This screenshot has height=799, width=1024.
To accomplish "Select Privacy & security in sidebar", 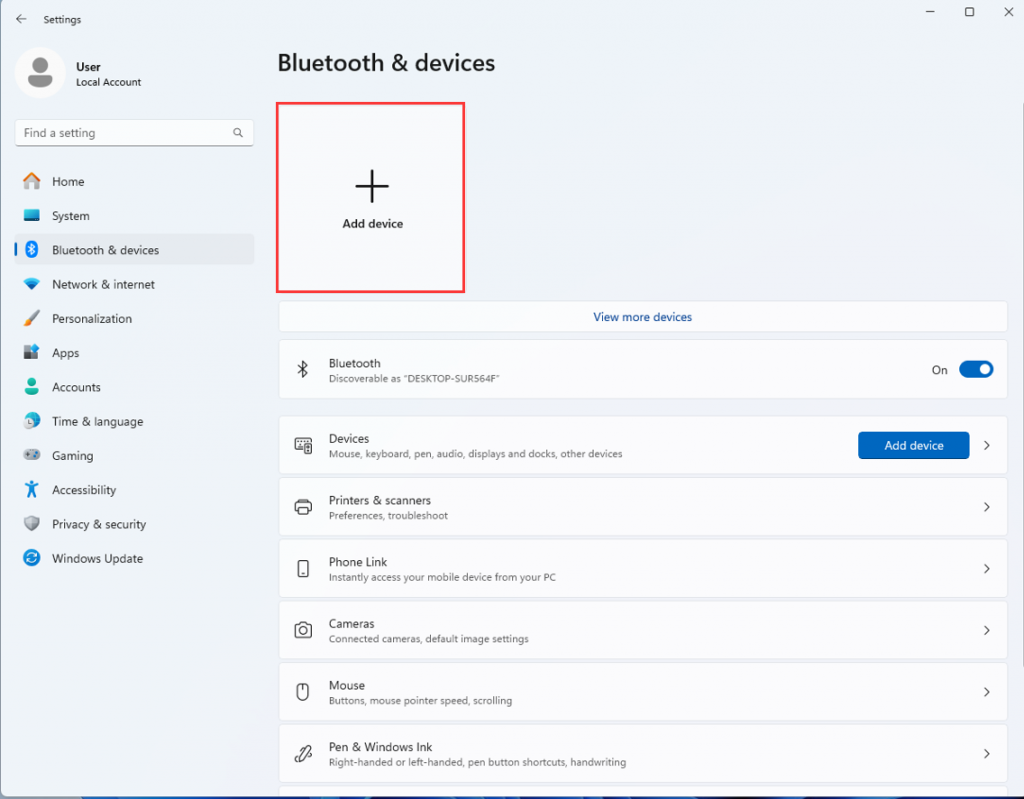I will pos(135,523).
